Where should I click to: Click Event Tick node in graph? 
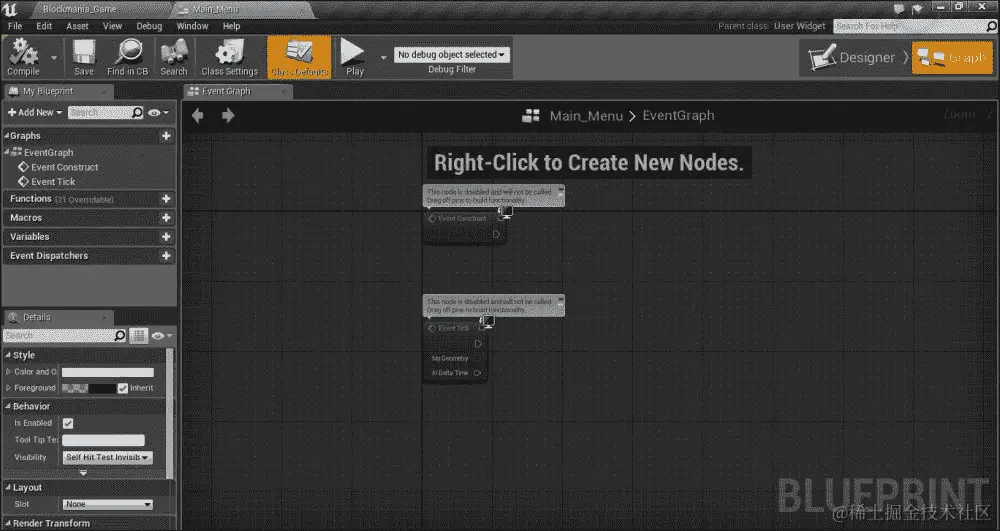coord(455,351)
